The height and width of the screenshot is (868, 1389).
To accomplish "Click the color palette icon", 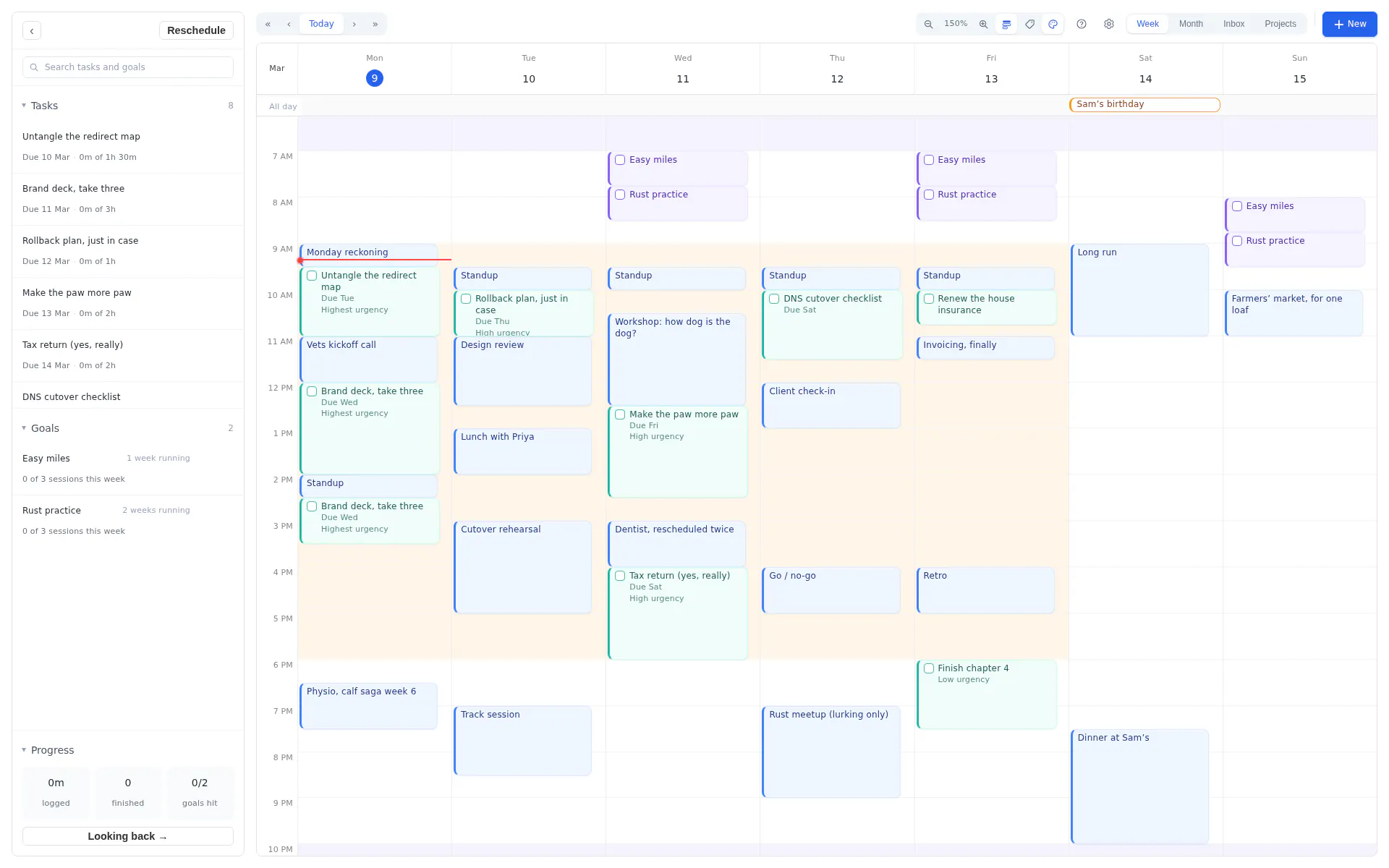I will click(1053, 24).
